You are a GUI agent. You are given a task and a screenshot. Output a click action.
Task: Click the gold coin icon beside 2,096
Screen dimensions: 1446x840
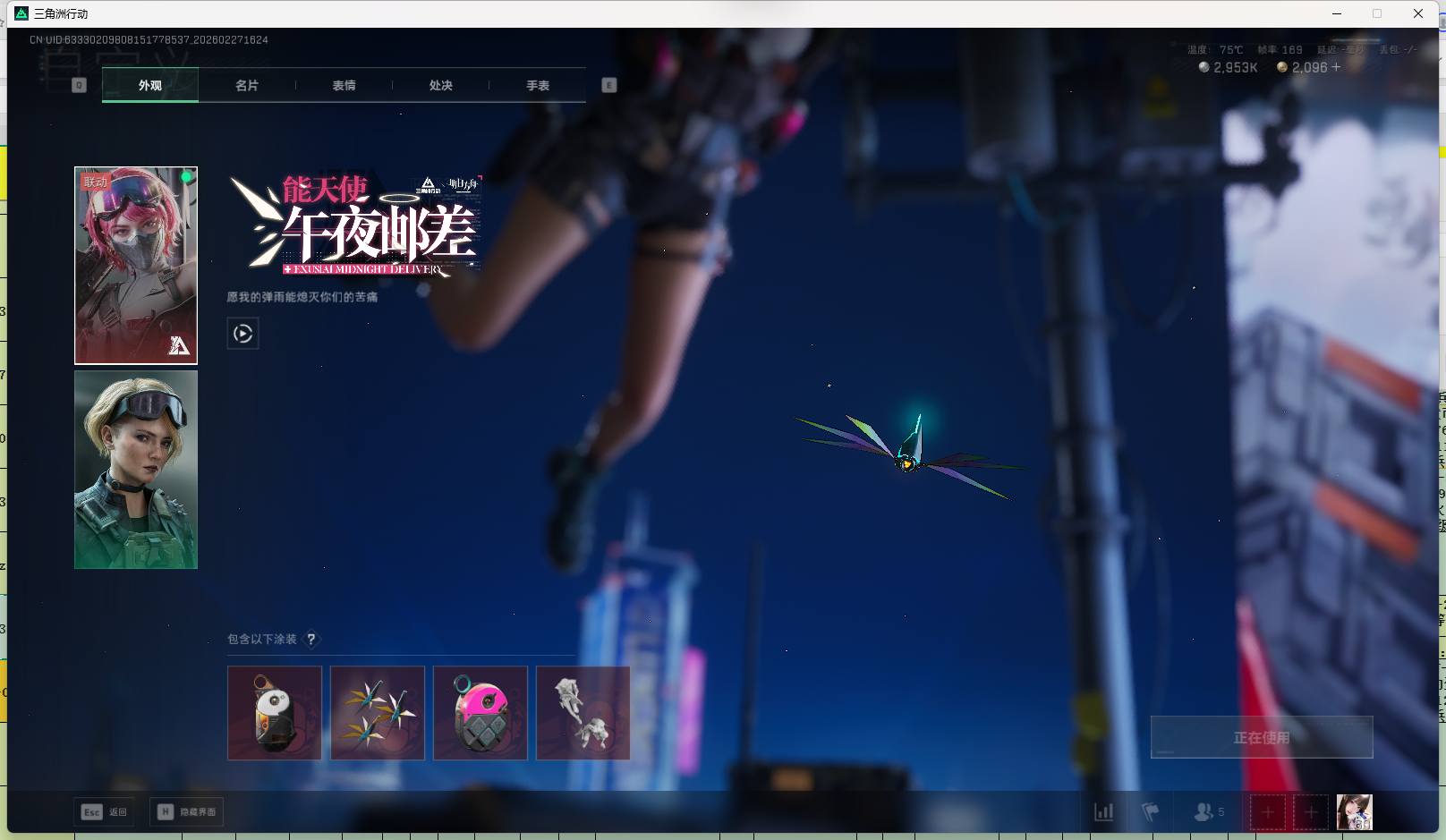(x=1282, y=67)
